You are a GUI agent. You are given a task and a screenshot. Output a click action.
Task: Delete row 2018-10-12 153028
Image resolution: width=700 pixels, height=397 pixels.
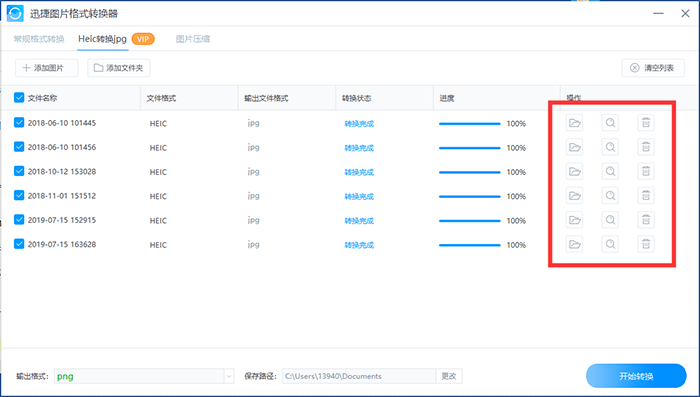(x=646, y=171)
